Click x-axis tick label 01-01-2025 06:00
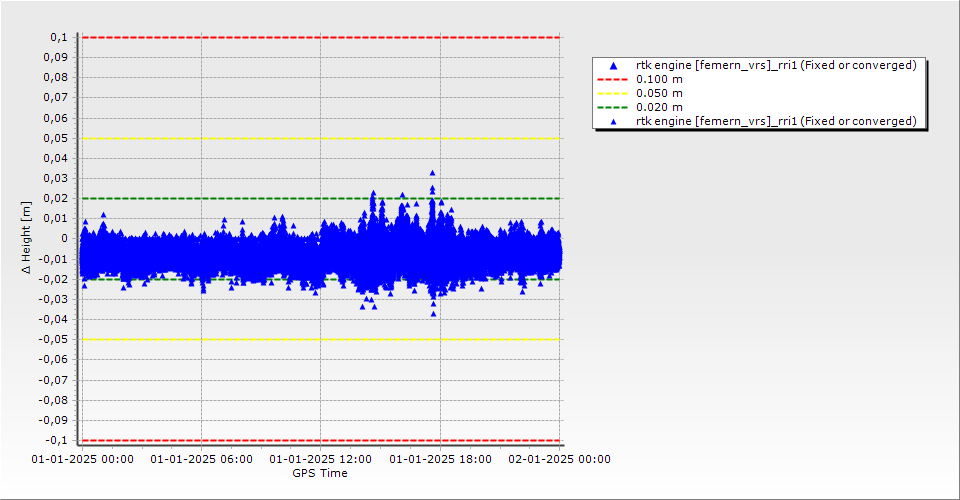960x500 pixels. pyautogui.click(x=201, y=460)
